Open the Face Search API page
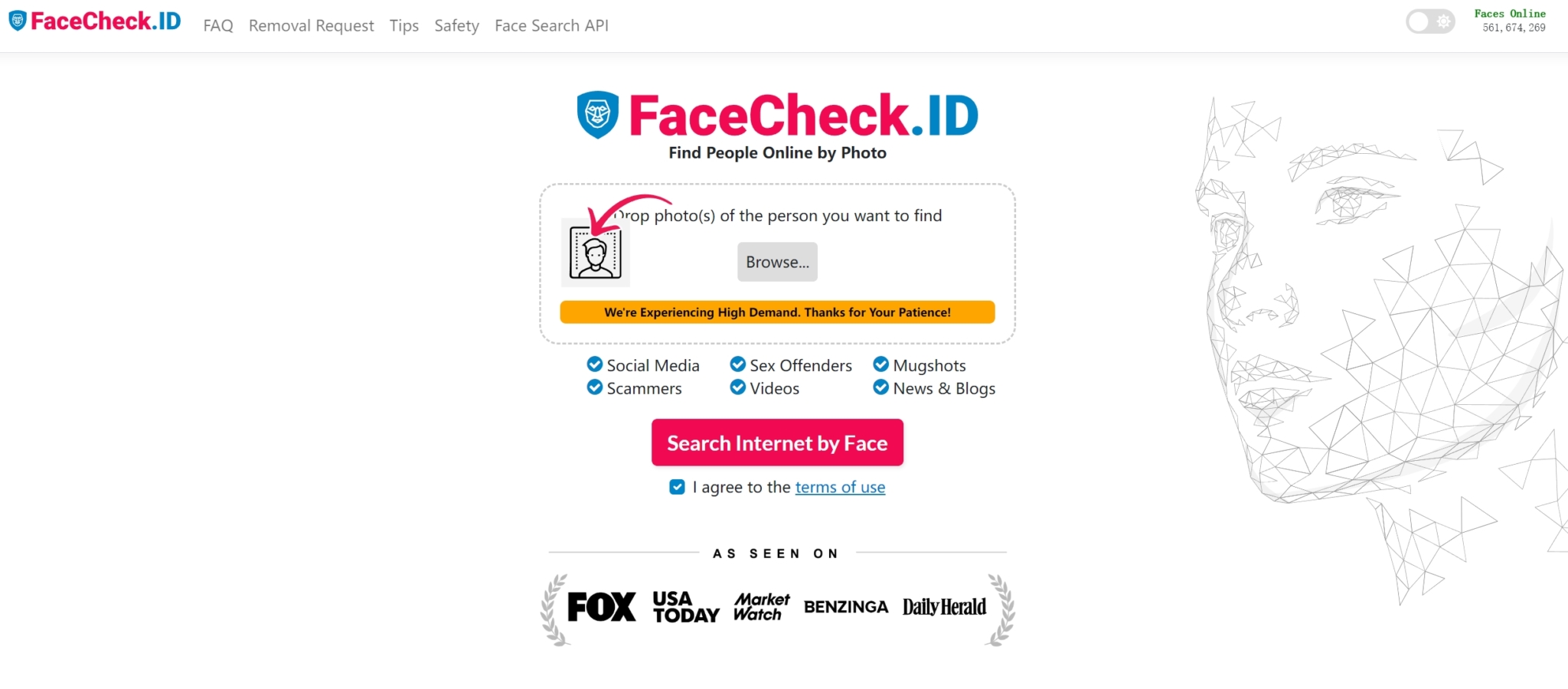This screenshot has width=1568, height=689. coord(551,25)
